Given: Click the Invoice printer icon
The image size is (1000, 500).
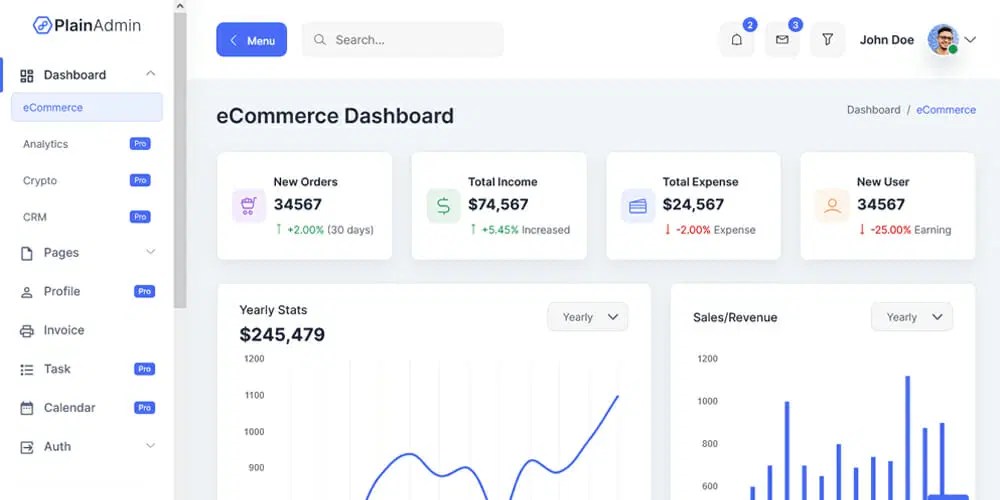Looking at the screenshot, I should [x=27, y=331].
